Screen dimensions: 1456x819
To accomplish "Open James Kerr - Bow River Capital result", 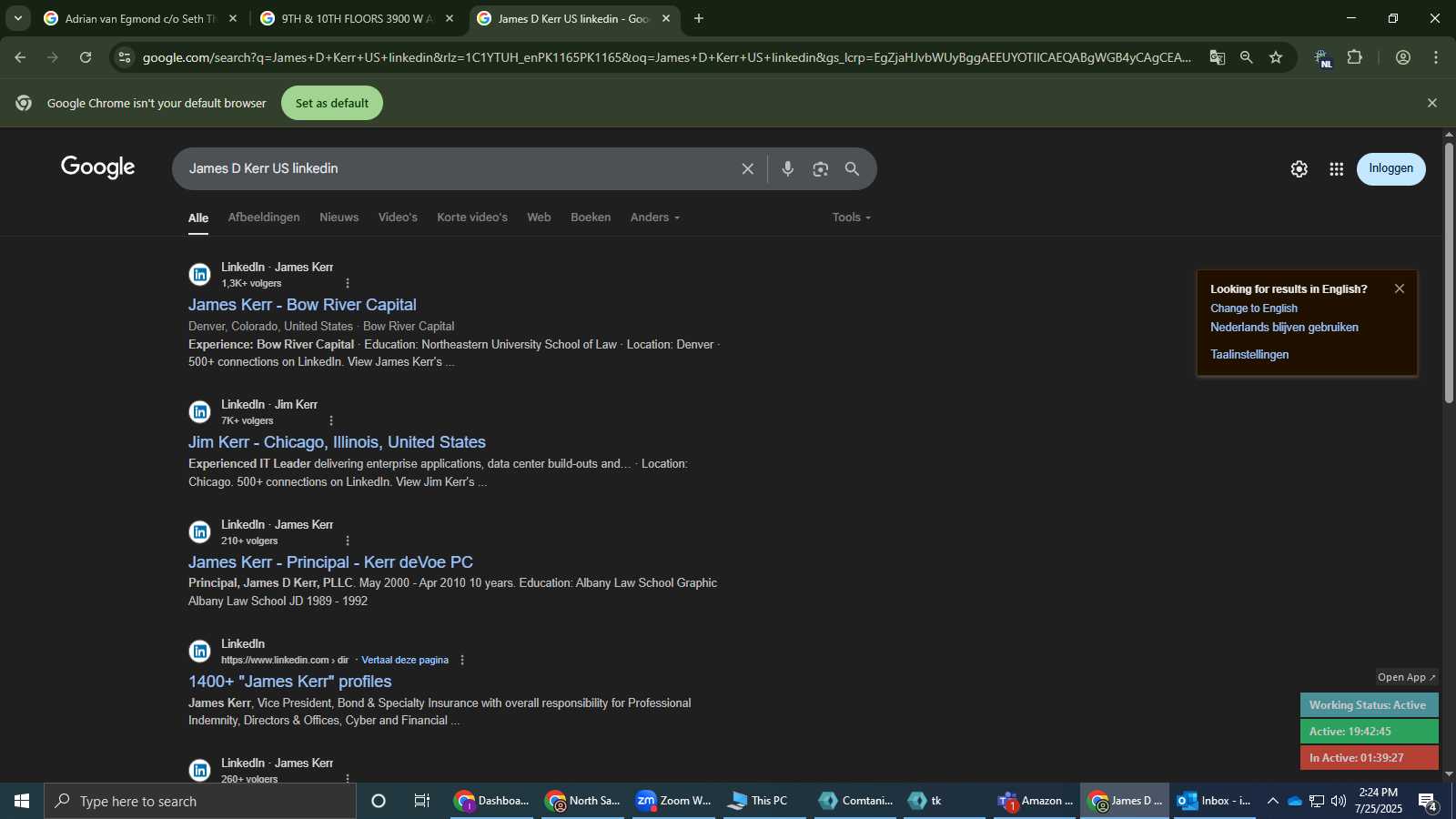I will tap(302, 305).
